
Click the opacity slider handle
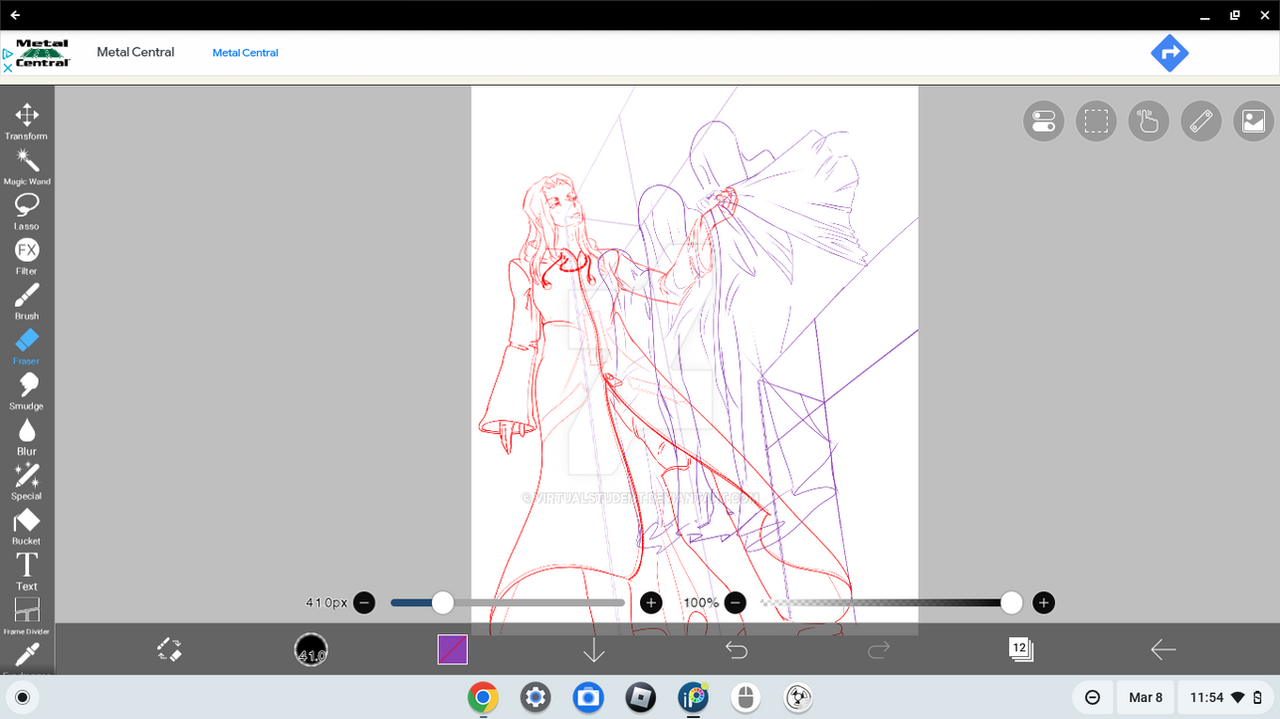coord(1011,602)
